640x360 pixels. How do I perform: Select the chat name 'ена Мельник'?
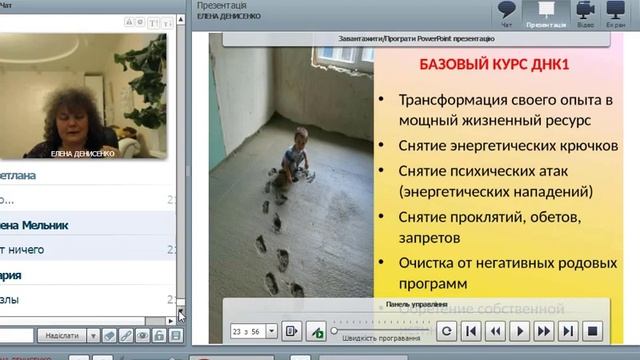[34, 225]
